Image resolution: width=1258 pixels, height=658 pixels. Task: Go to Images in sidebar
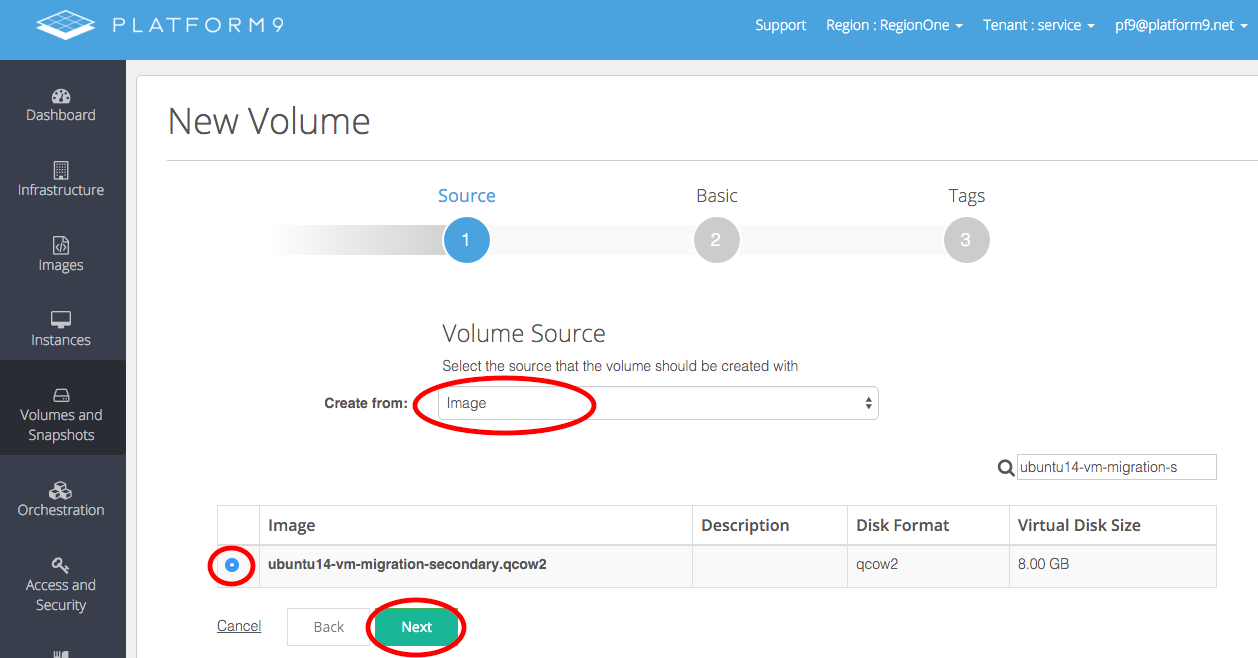pos(61,246)
